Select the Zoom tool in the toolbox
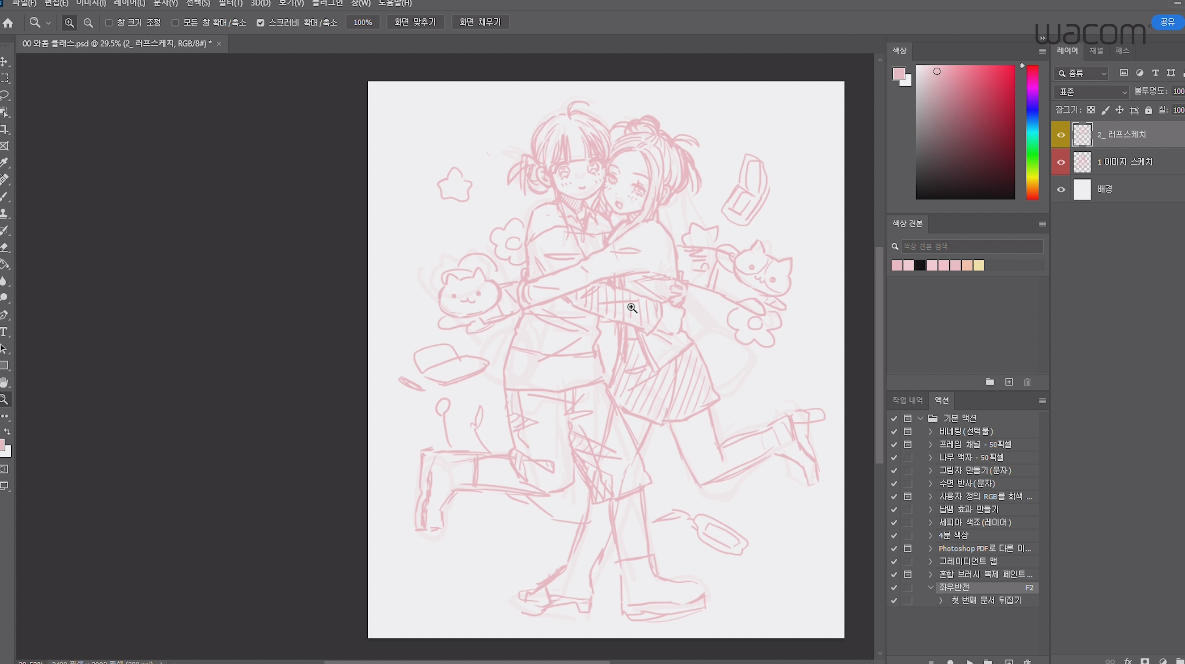This screenshot has width=1185, height=664. point(4,400)
